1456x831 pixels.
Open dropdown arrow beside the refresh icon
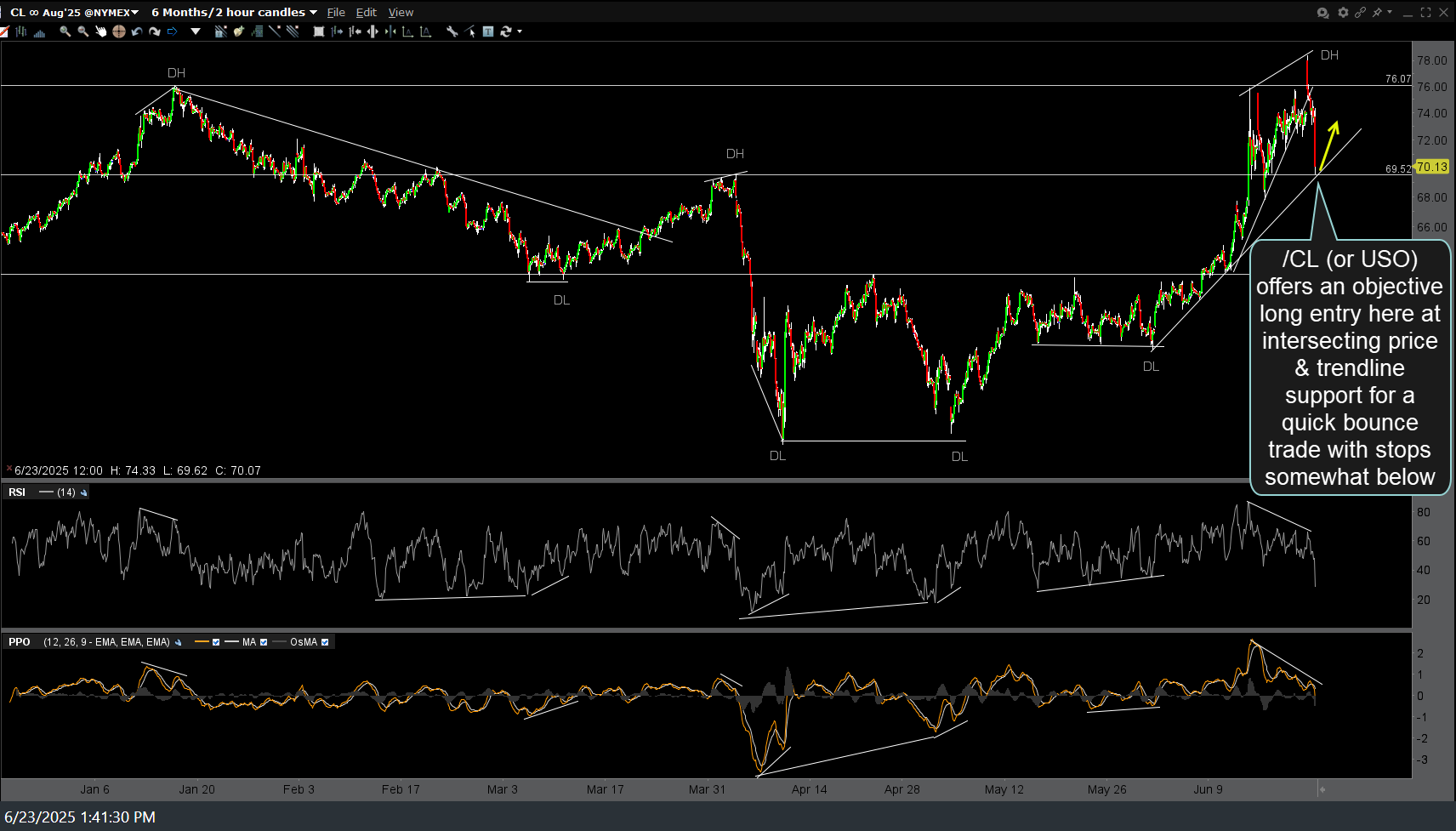(520, 31)
